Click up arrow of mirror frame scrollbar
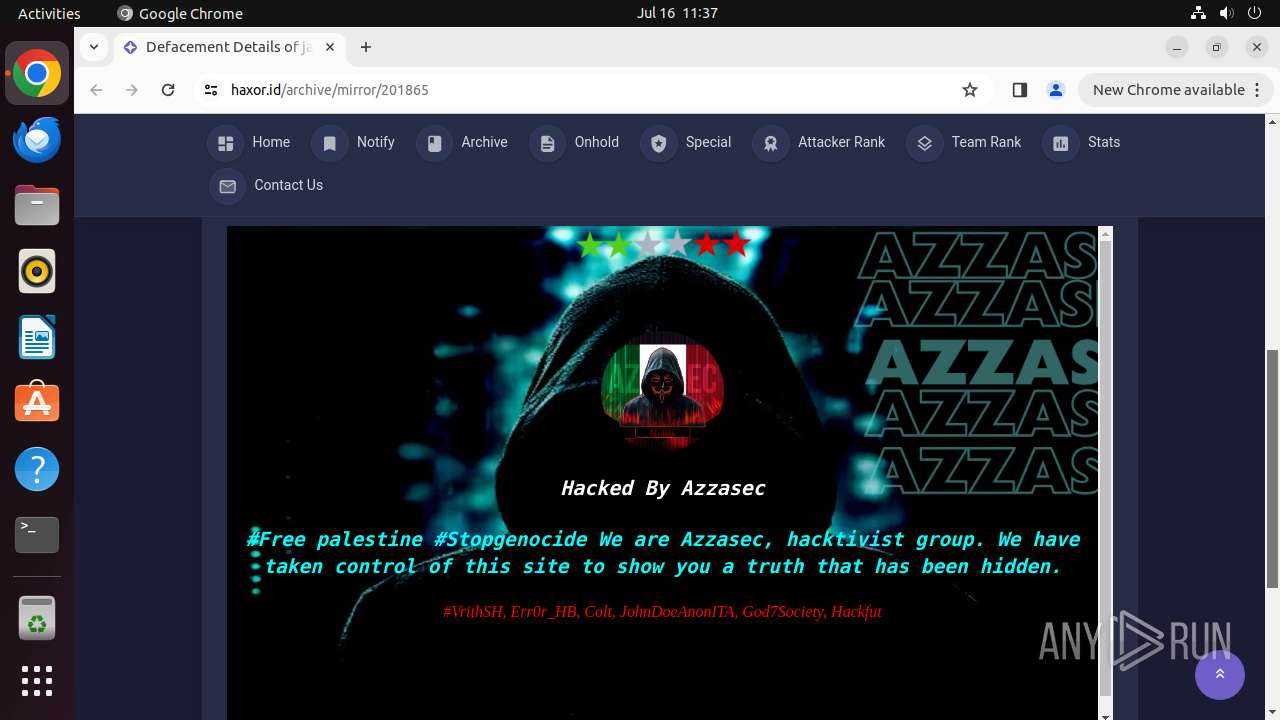This screenshot has height=720, width=1280. [x=1105, y=234]
